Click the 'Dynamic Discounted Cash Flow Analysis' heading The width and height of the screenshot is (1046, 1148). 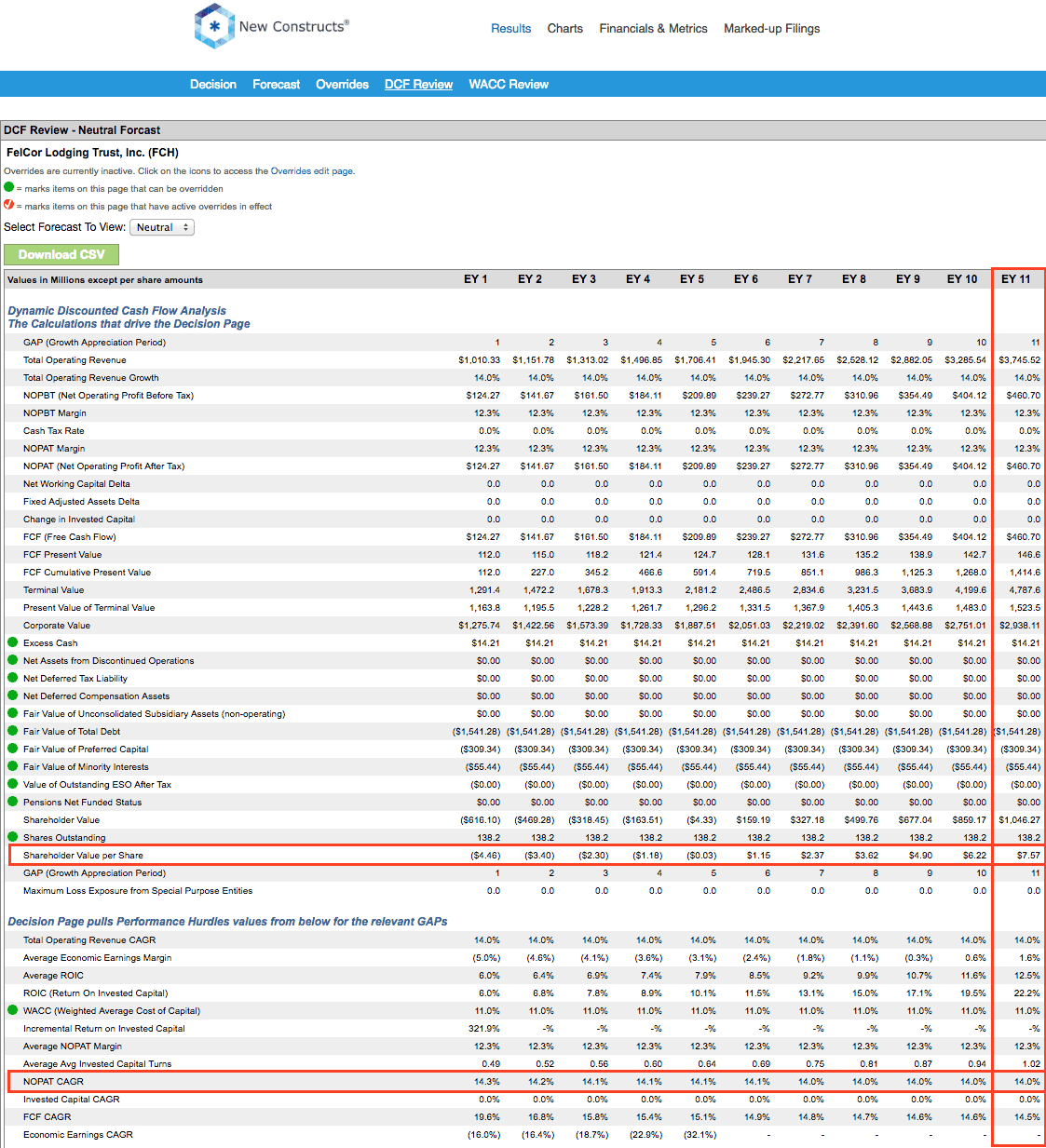[x=117, y=311]
